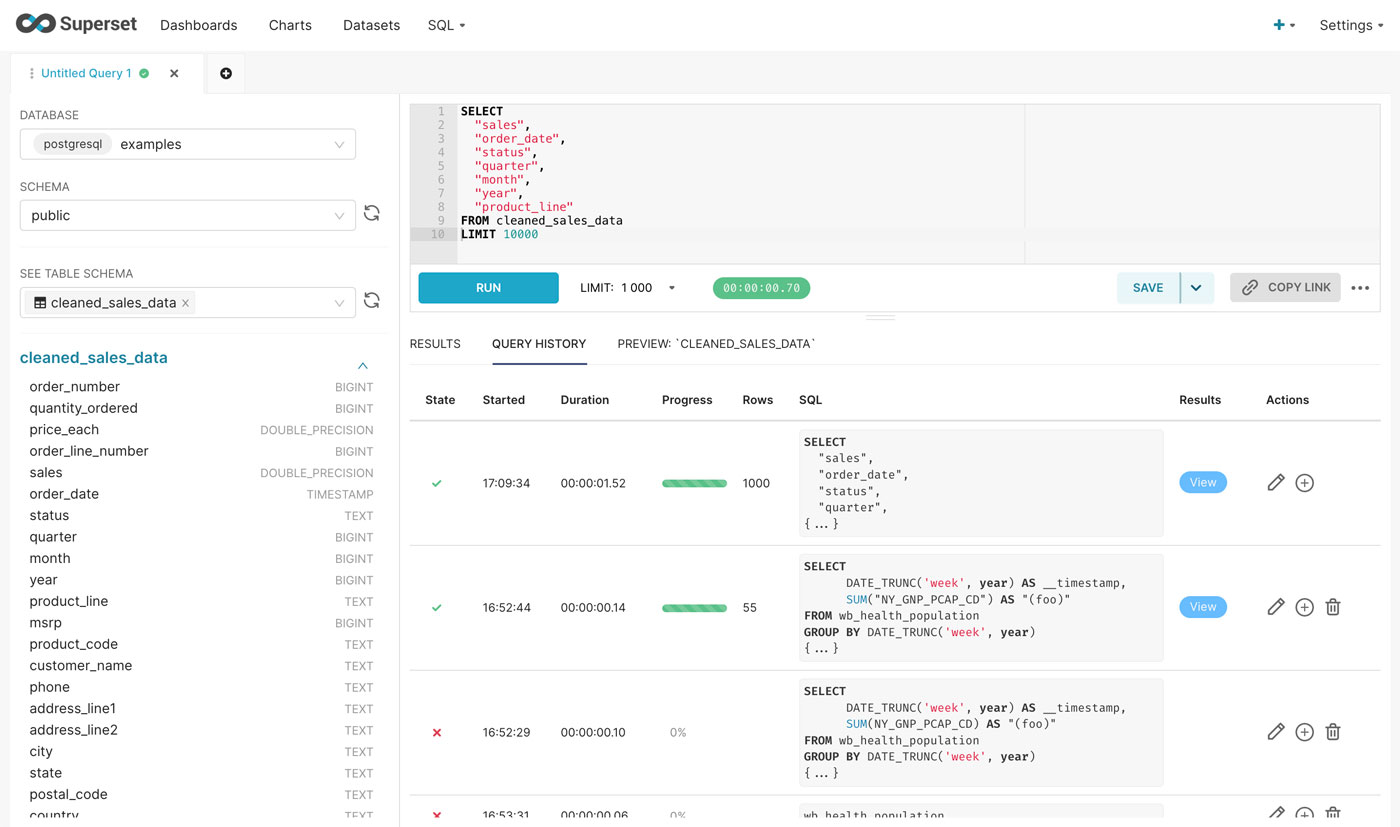Click the Superset logo
This screenshot has width=1400, height=827.
tap(76, 24)
